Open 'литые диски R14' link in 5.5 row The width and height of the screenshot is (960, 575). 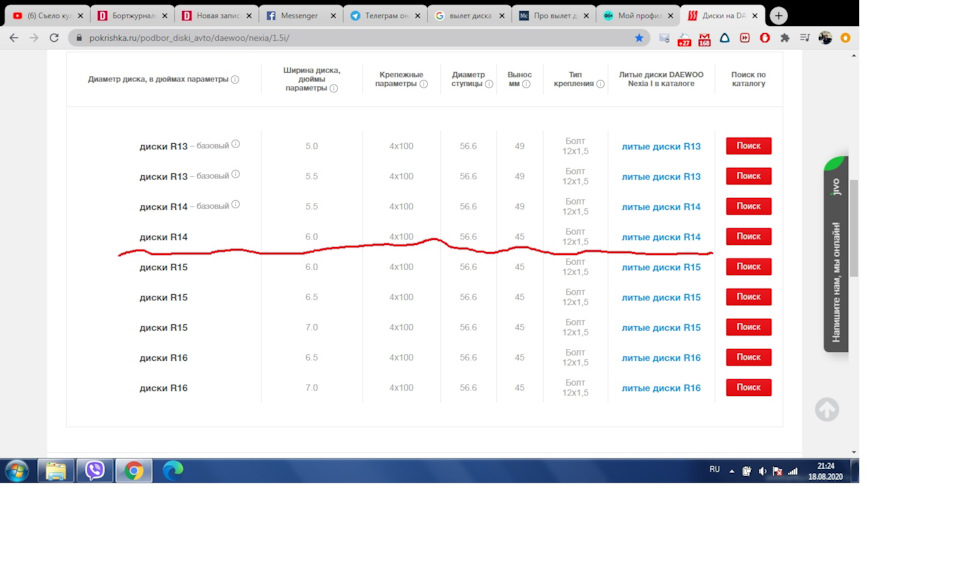coord(661,207)
